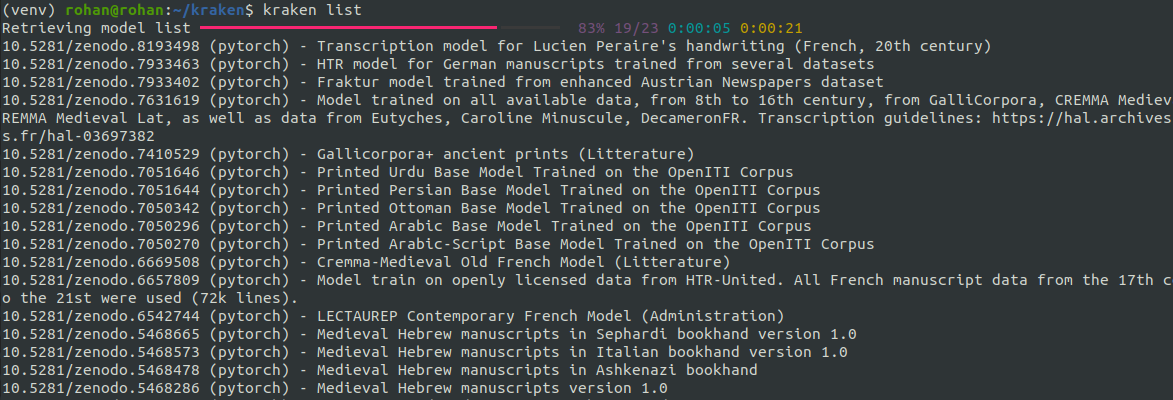Click the Sephardi bookhand Hebrew model entry
The image size is (1173, 400).
(586, 334)
